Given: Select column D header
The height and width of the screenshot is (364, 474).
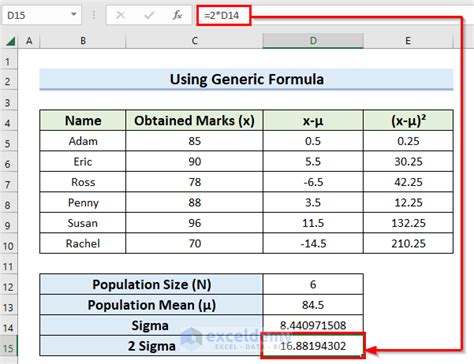Looking at the screenshot, I should pyautogui.click(x=313, y=41).
